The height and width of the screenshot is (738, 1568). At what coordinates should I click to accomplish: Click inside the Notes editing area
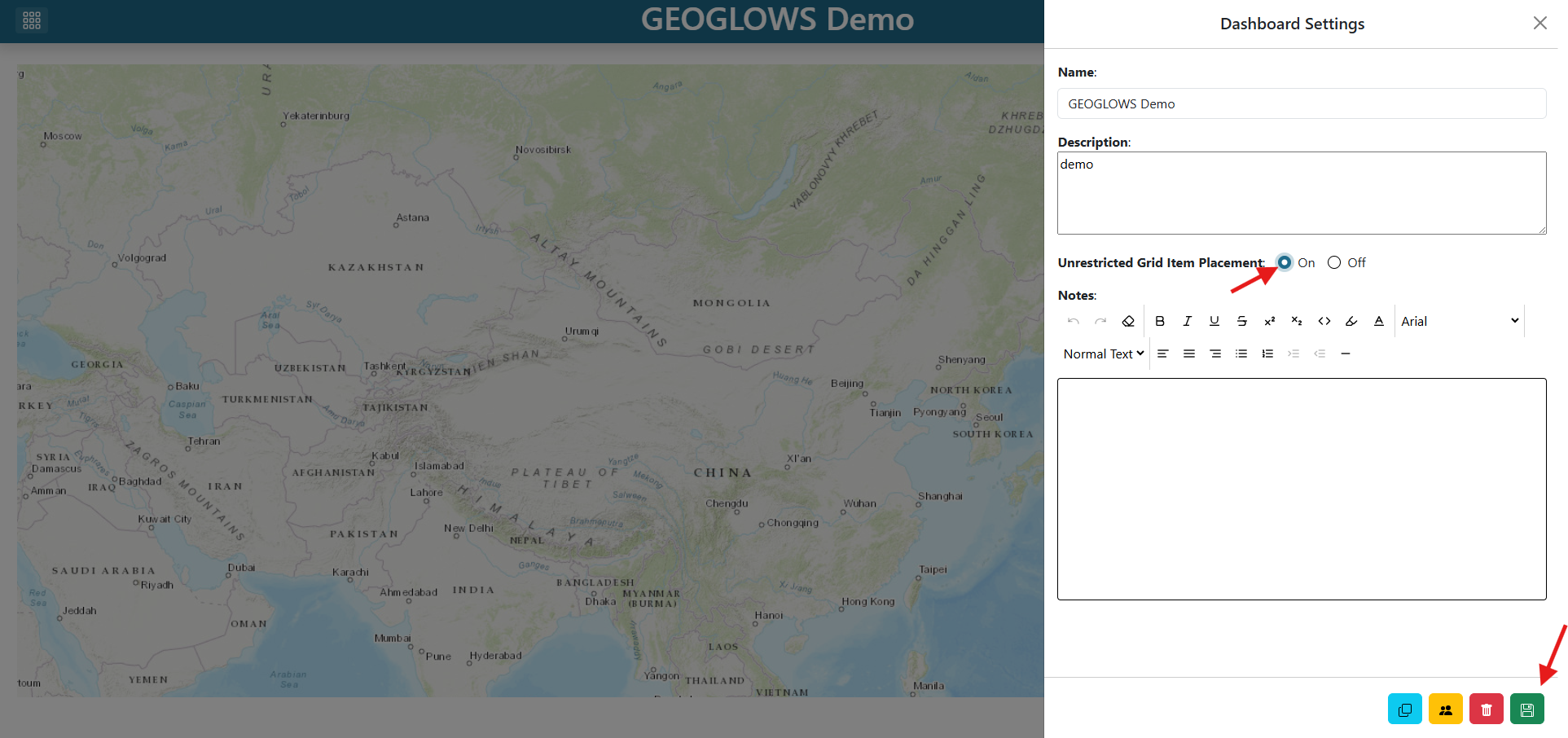click(x=1302, y=489)
